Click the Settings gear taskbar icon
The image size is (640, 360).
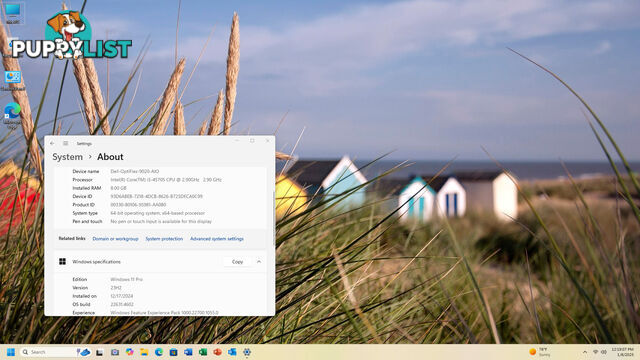pos(247,352)
